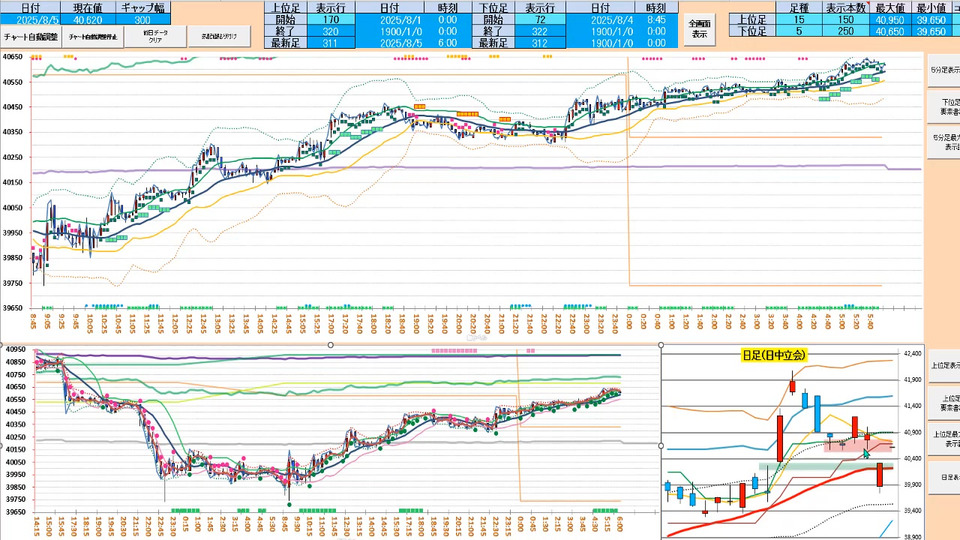Click the 前日データ クリア button
This screenshot has width=960, height=540.
tap(156, 37)
